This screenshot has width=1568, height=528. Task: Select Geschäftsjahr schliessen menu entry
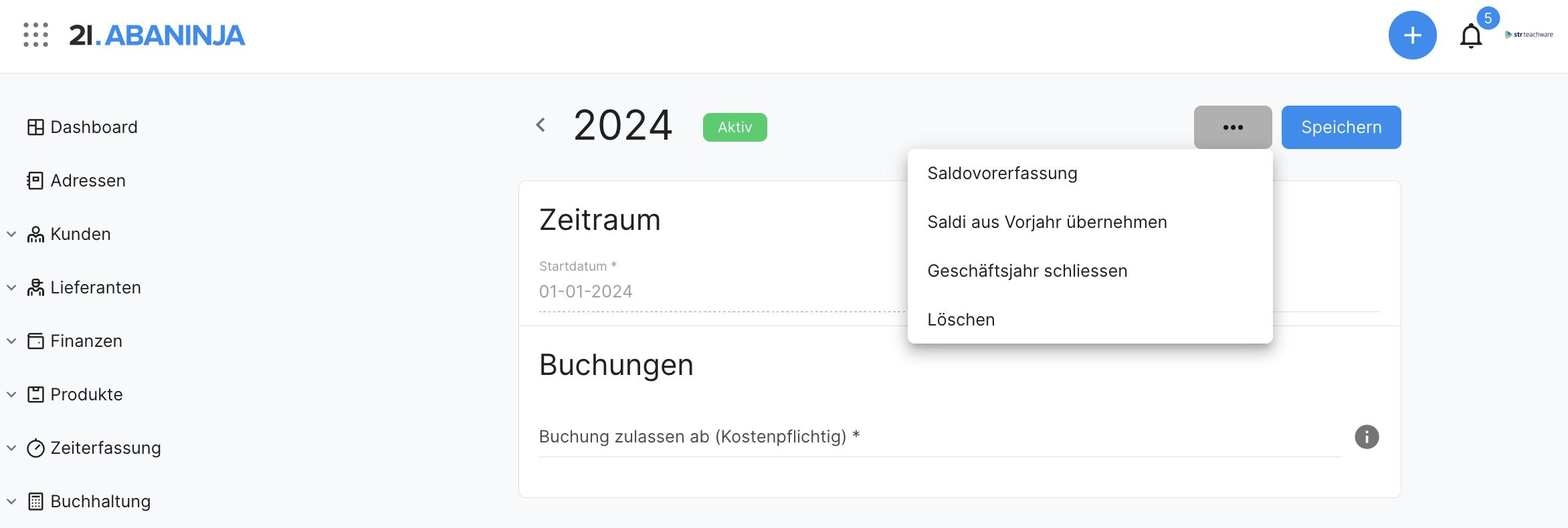(1027, 271)
